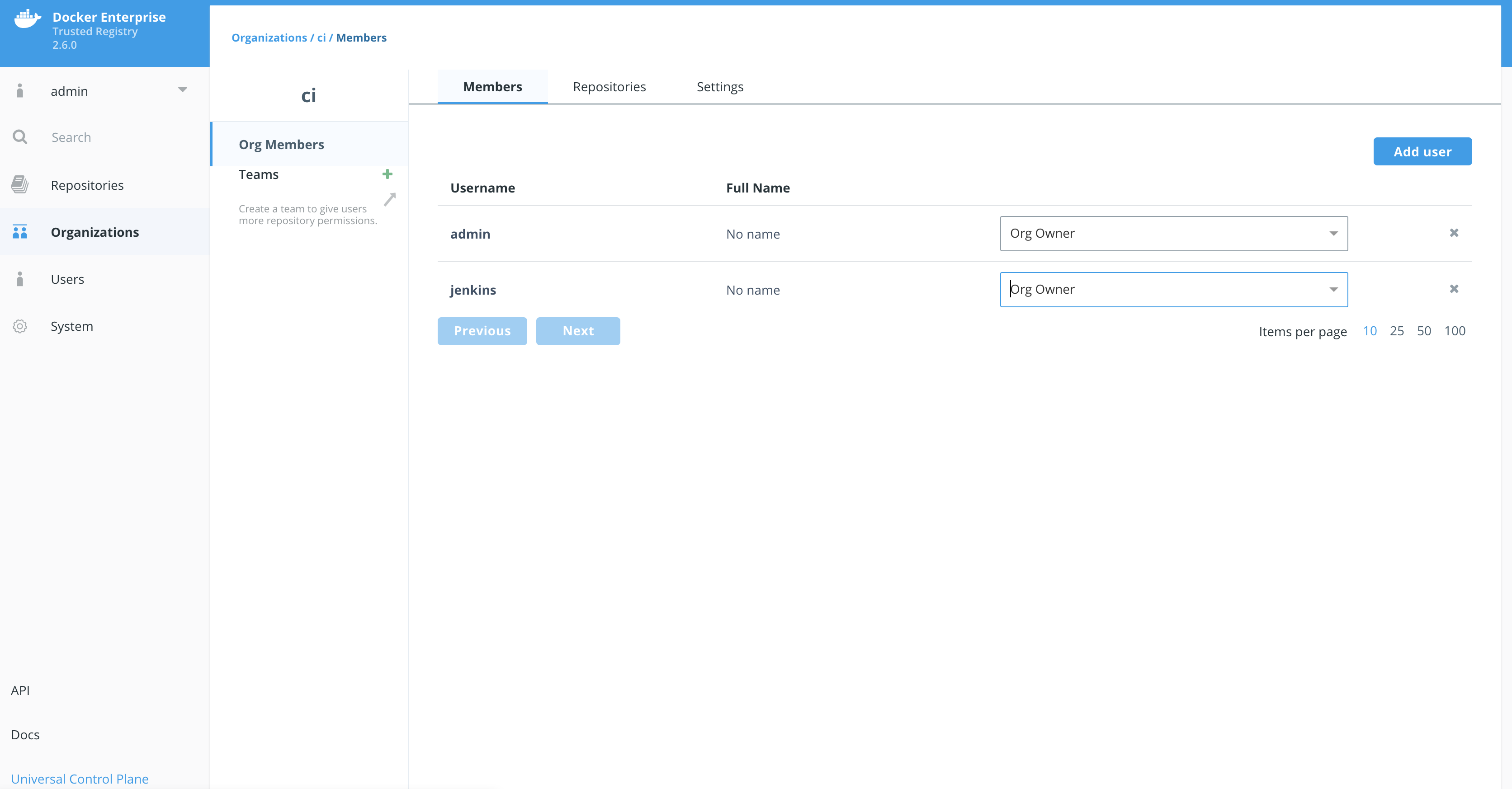
Task: Click the System gear icon in sidebar
Action: click(x=20, y=326)
